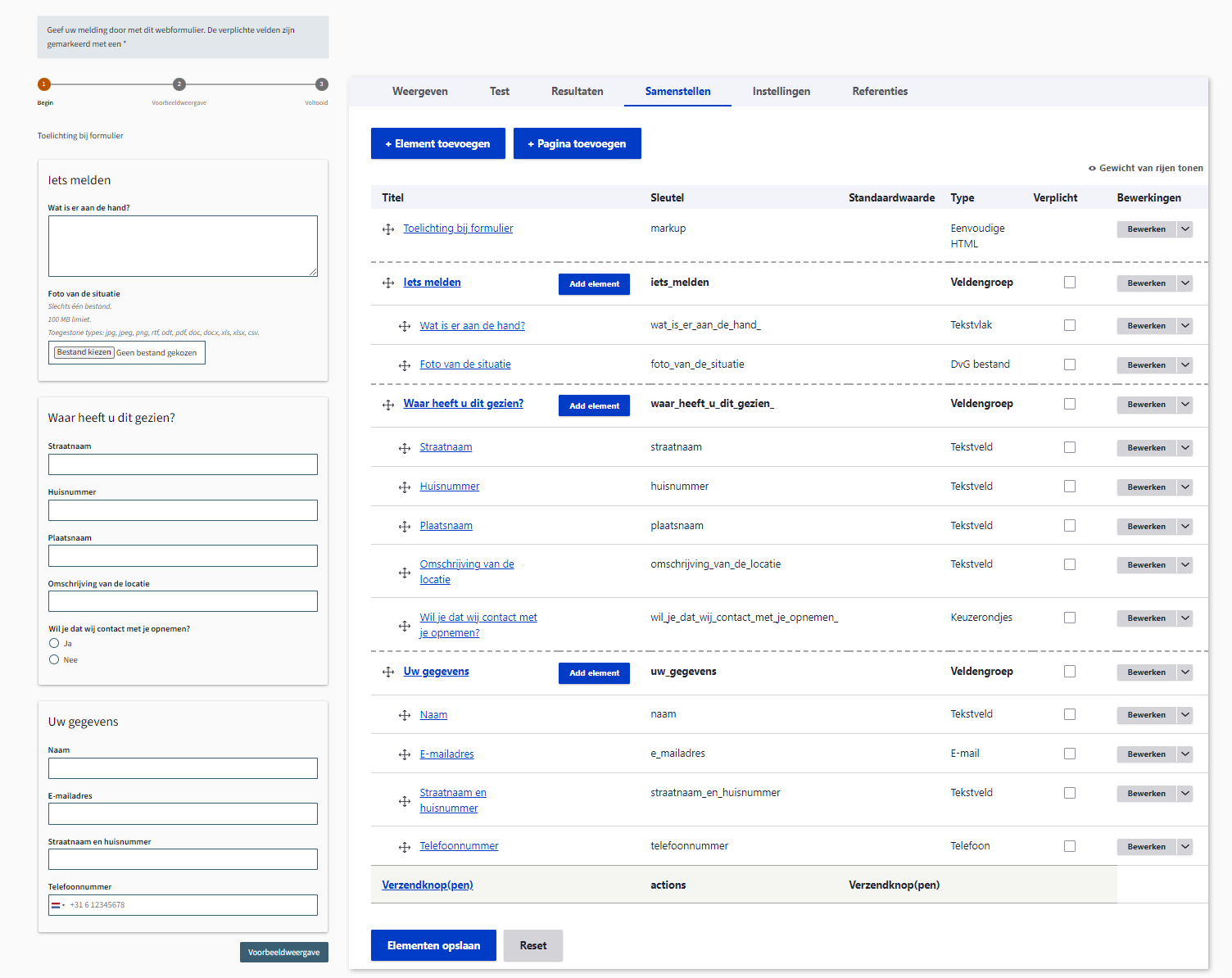
Task: Click drag handle icon for Toelichting bij formulier
Action: (x=388, y=229)
